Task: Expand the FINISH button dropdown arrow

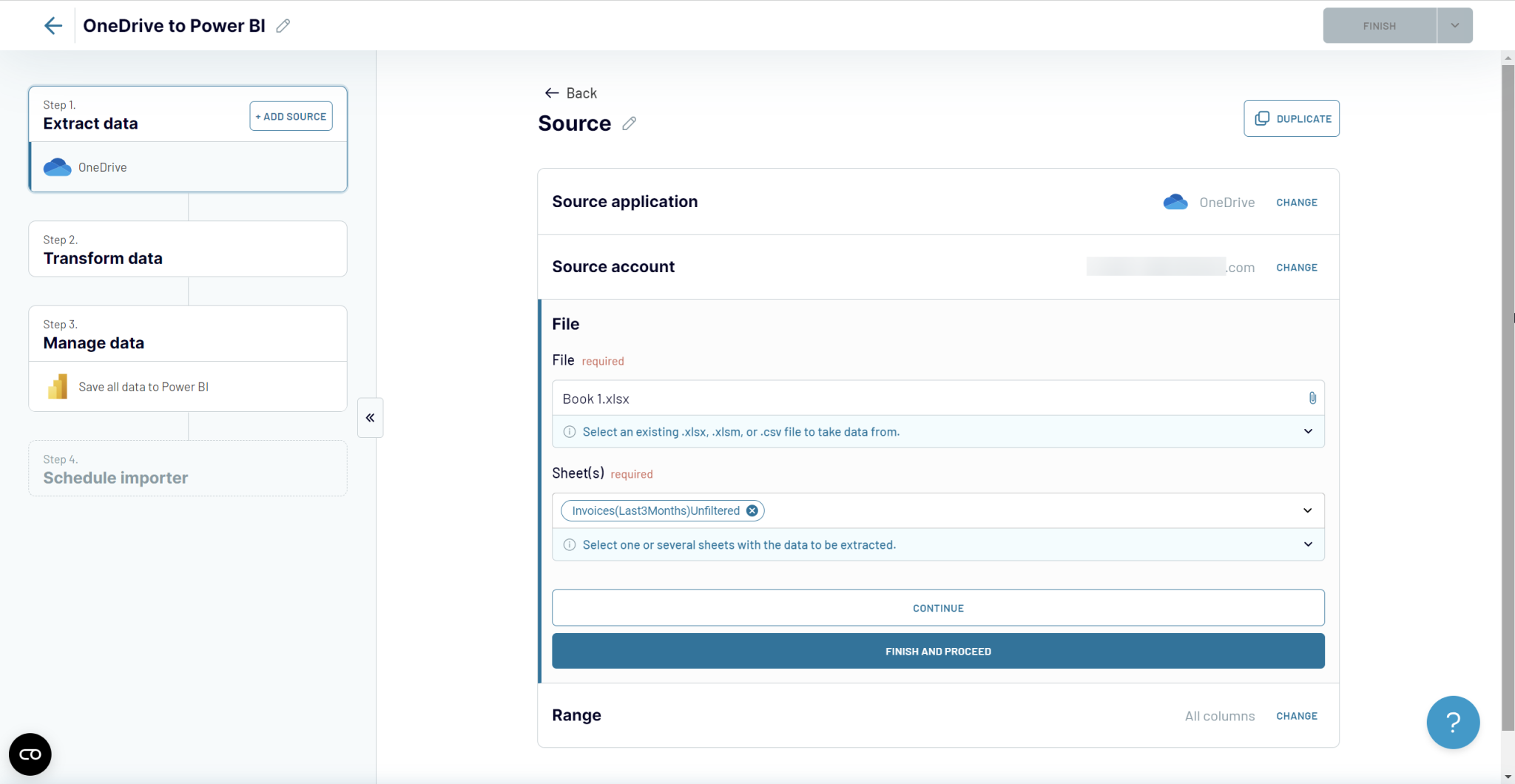Action: 1454,25
